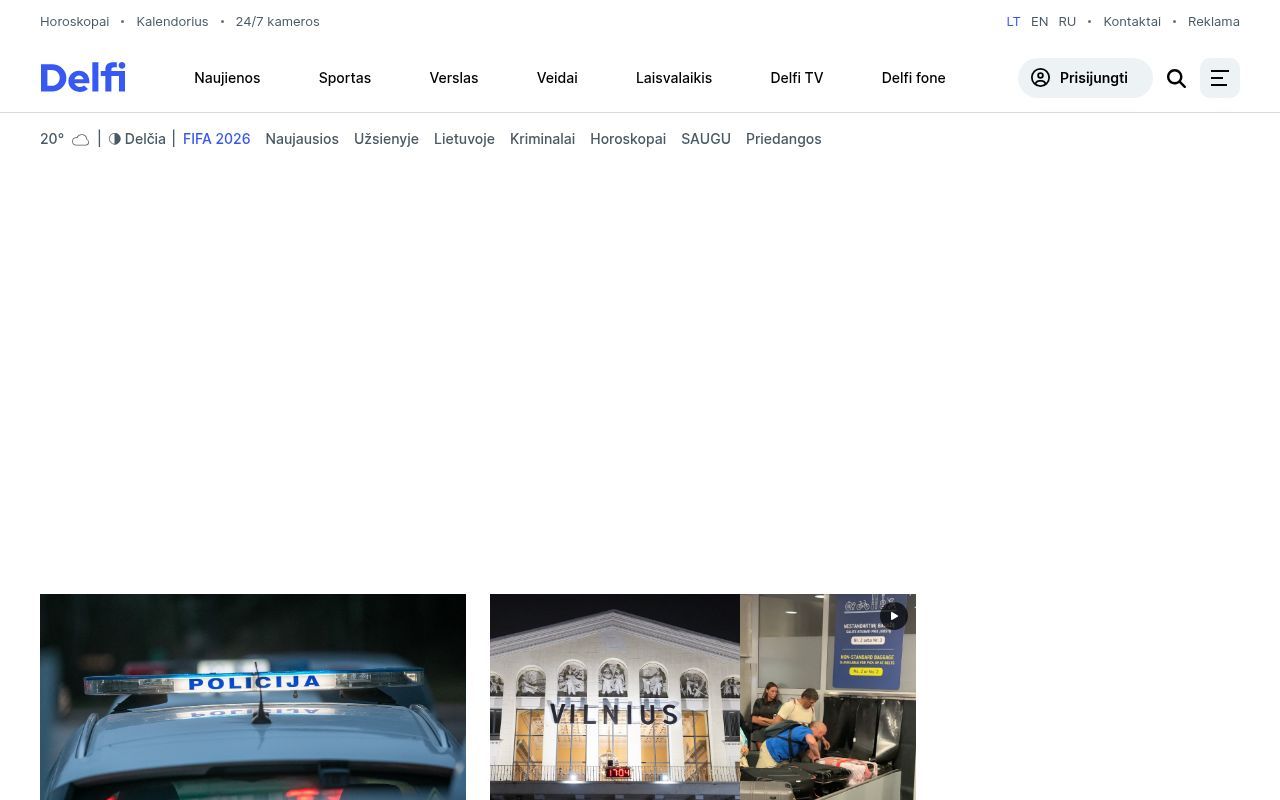Screen dimensions: 1280x800
Task: Open the Kriminalai category
Action: [x=542, y=139]
